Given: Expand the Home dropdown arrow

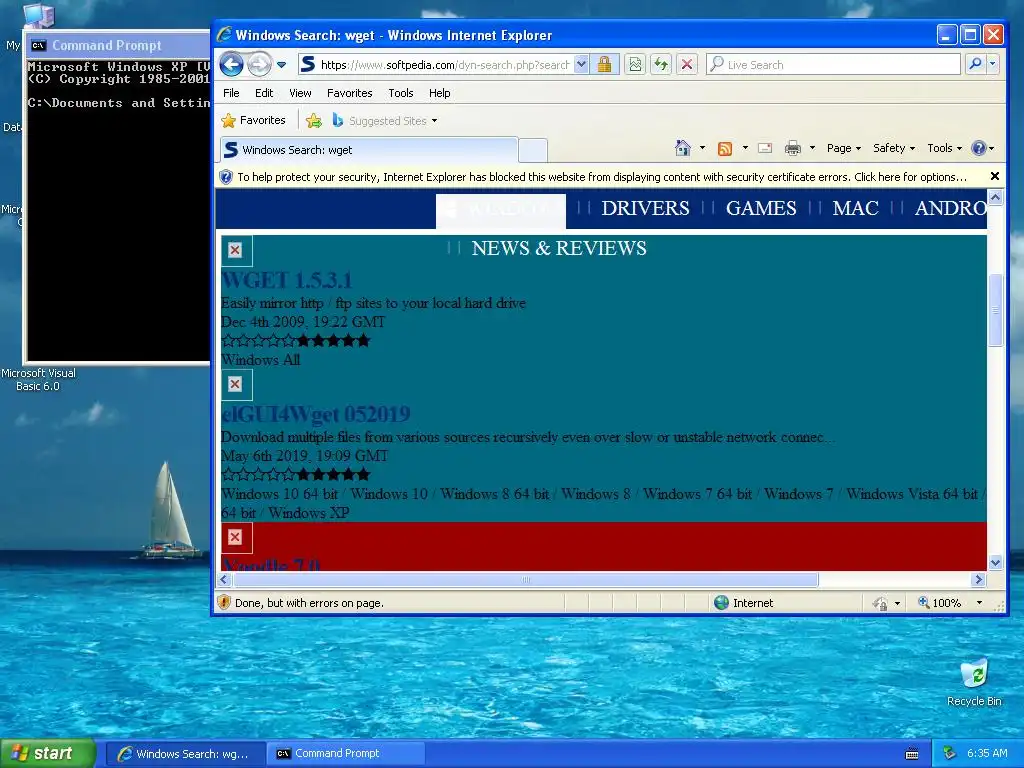Looking at the screenshot, I should click(x=702, y=148).
